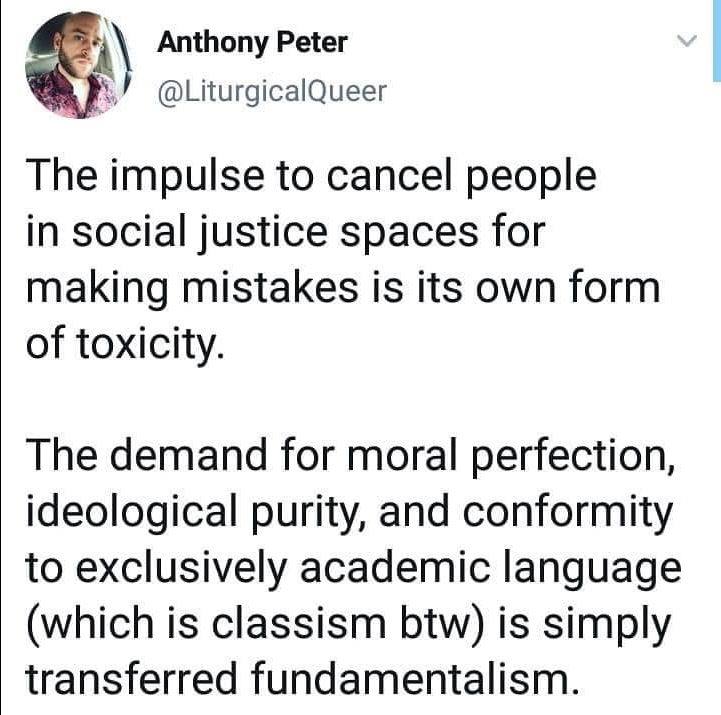Expand the tweet options chevron
Image resolution: width=721 pixels, height=715 pixels.
(685, 42)
